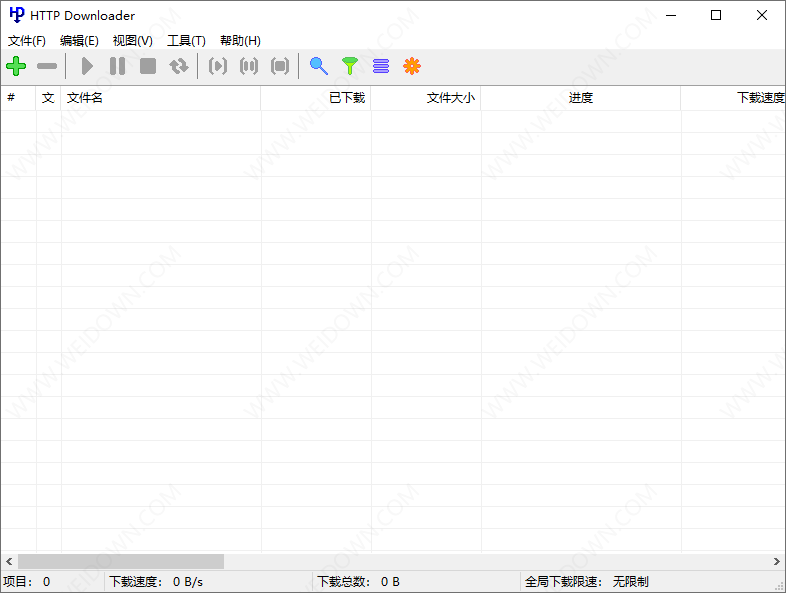
Task: Click the green funnel filter icon
Action: pyautogui.click(x=349, y=66)
